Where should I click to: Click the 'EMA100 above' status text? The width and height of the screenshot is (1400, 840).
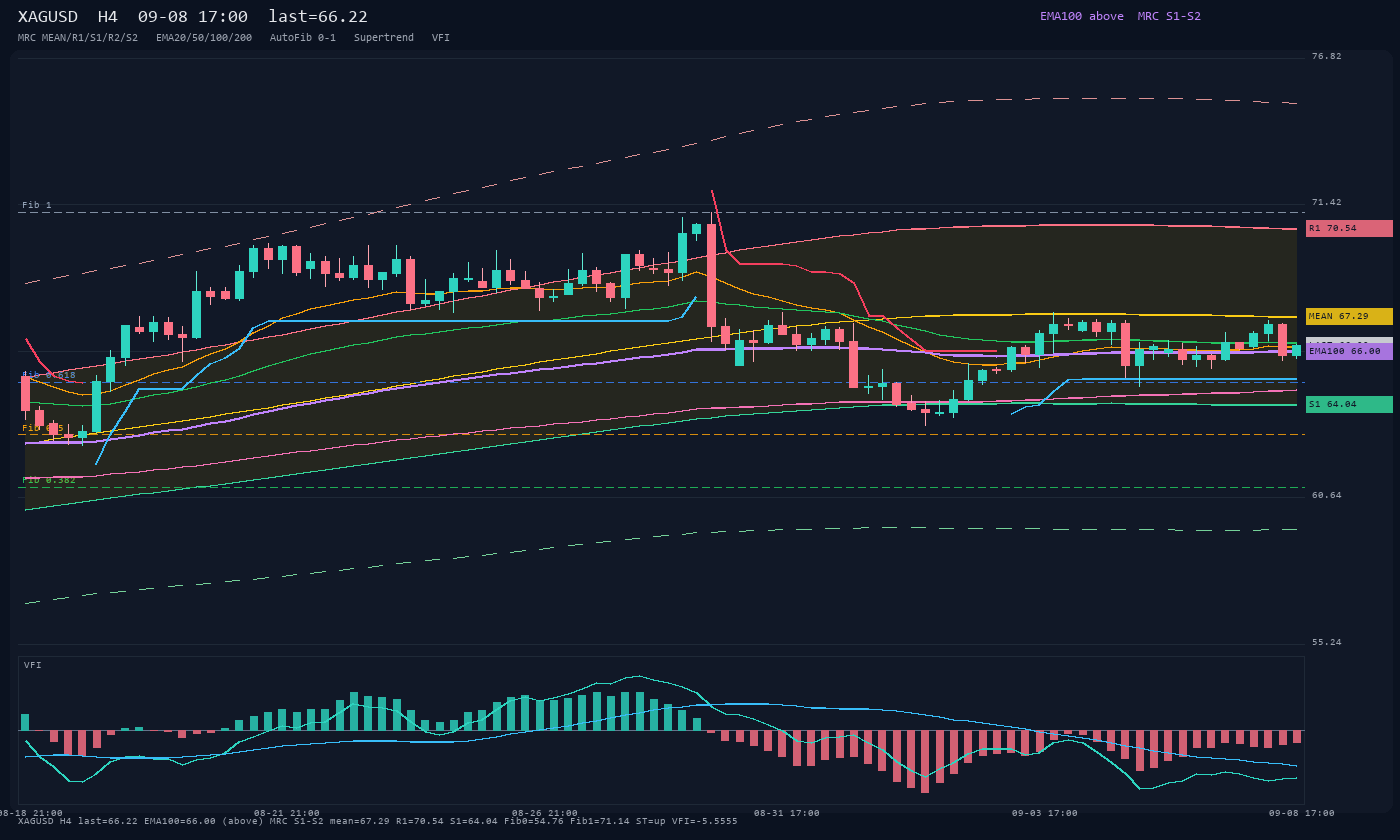[x=1082, y=16]
